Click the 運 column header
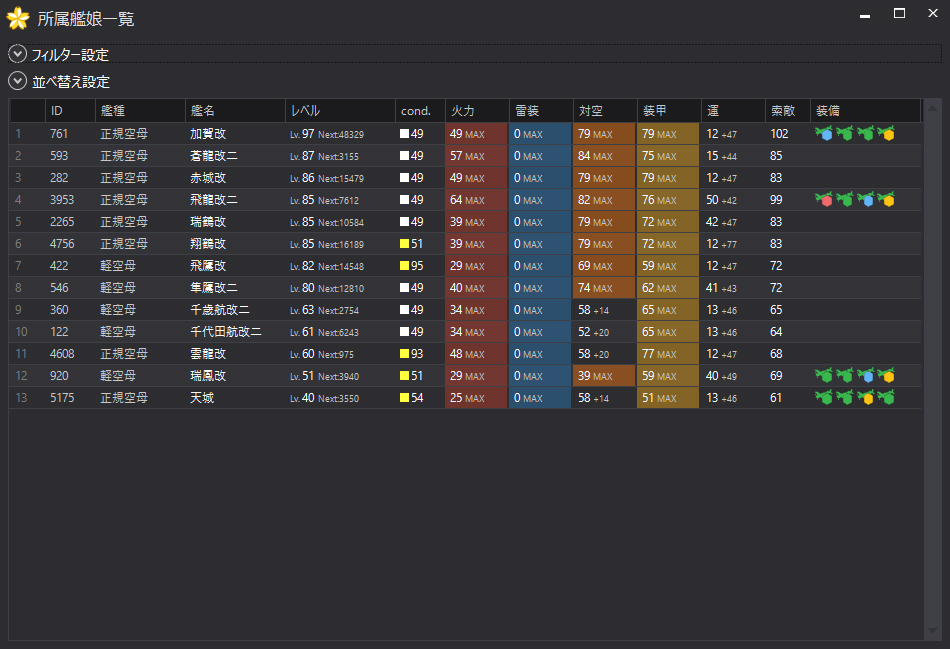The image size is (950, 649). pyautogui.click(x=733, y=111)
